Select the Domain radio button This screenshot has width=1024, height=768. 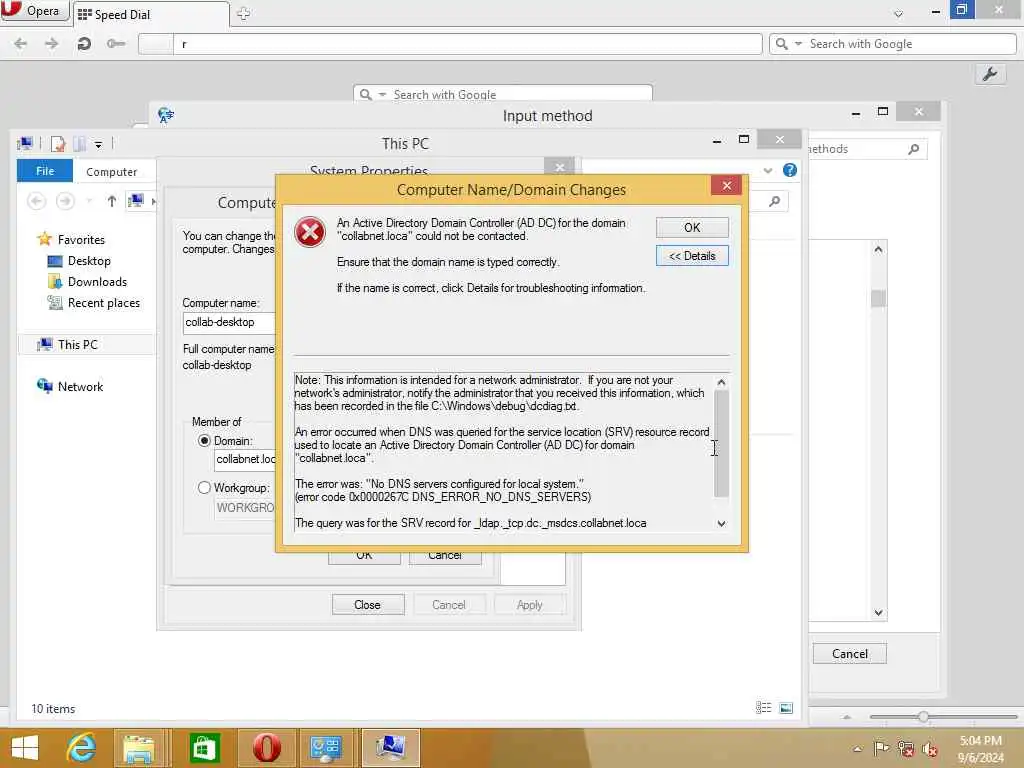tap(204, 441)
